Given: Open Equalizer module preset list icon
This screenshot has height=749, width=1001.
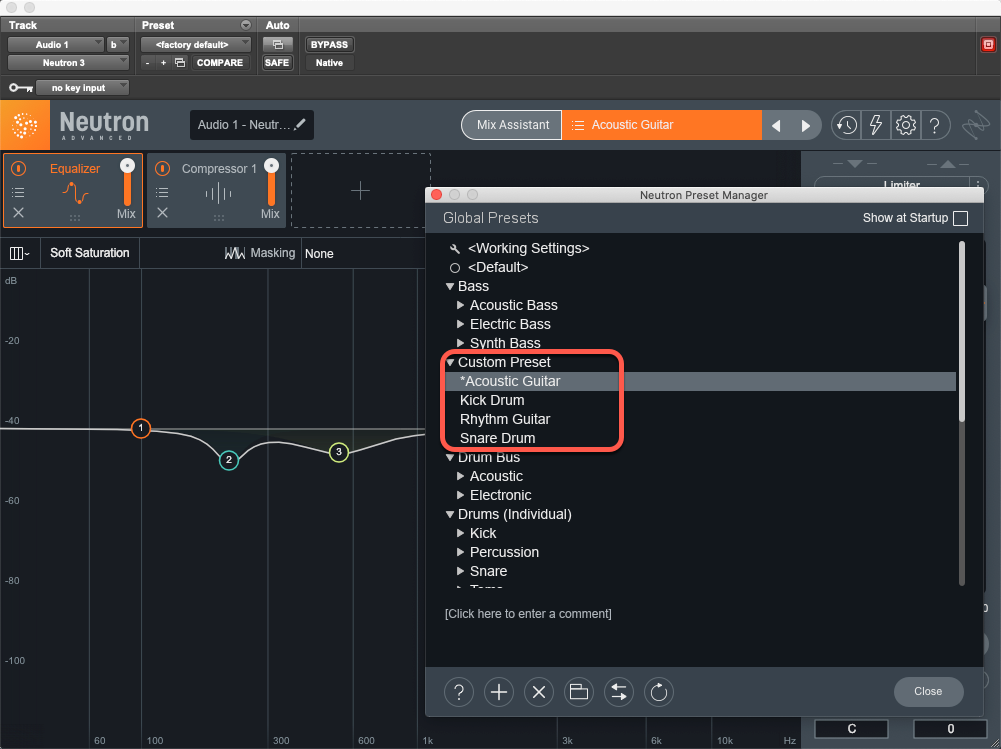Looking at the screenshot, I should [19, 192].
